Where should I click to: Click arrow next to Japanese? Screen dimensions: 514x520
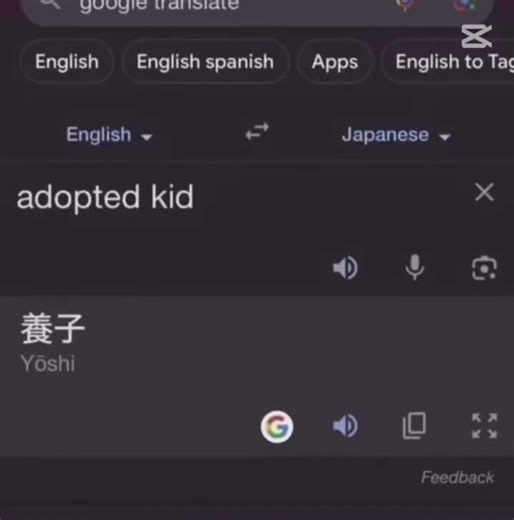coord(445,137)
